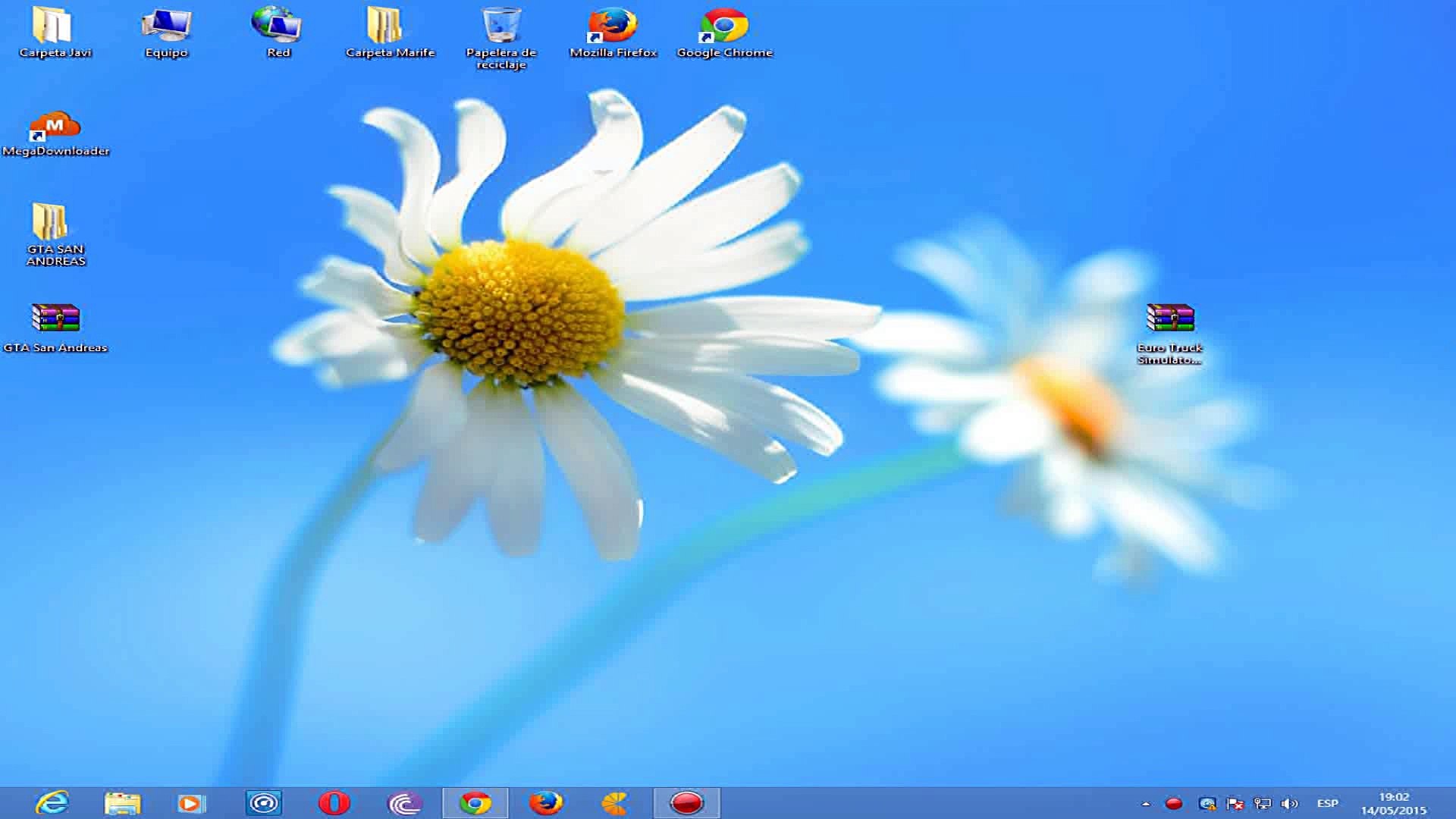Open the media player taskbar icon
The image size is (1456, 819).
[x=191, y=802]
